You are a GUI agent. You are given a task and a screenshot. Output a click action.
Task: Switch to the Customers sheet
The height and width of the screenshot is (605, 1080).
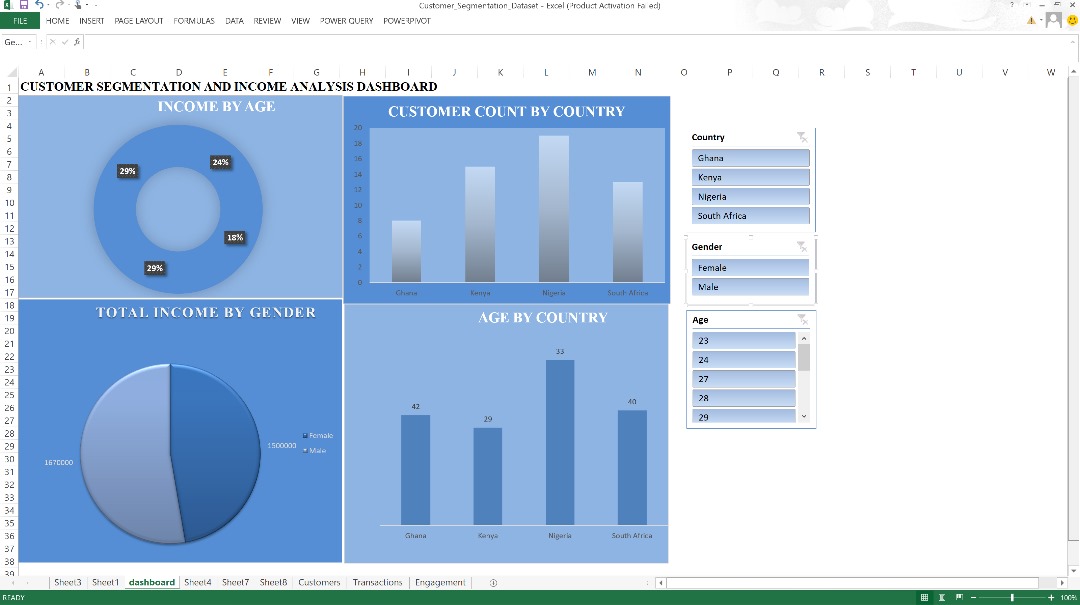click(319, 582)
